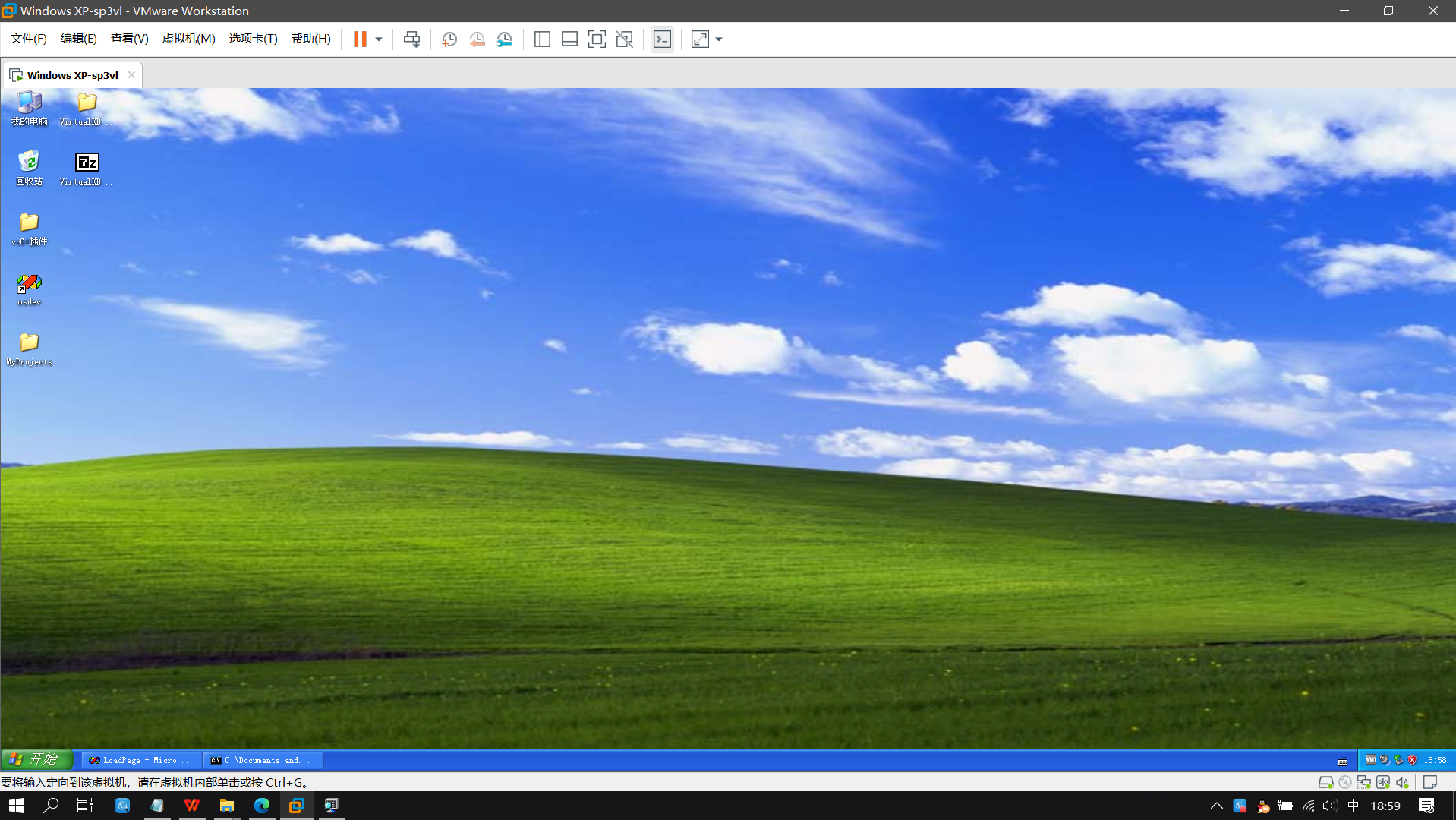Send Ctrl+Alt+Del to the virtual machine

(411, 39)
